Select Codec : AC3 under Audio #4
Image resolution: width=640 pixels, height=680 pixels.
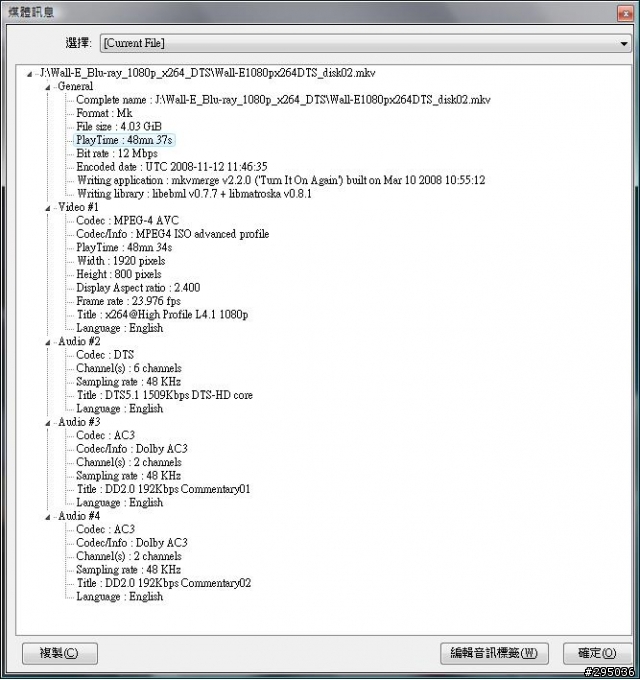pos(105,530)
